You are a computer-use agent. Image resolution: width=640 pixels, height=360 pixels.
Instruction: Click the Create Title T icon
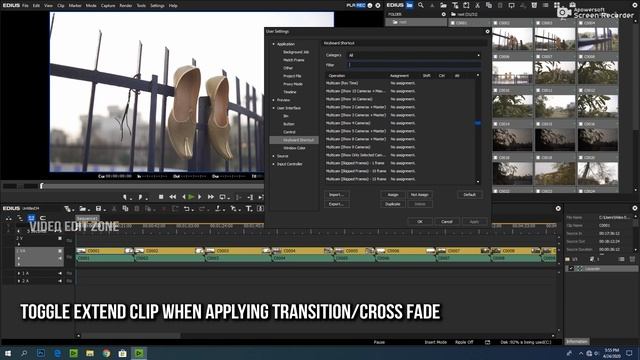tap(249, 209)
